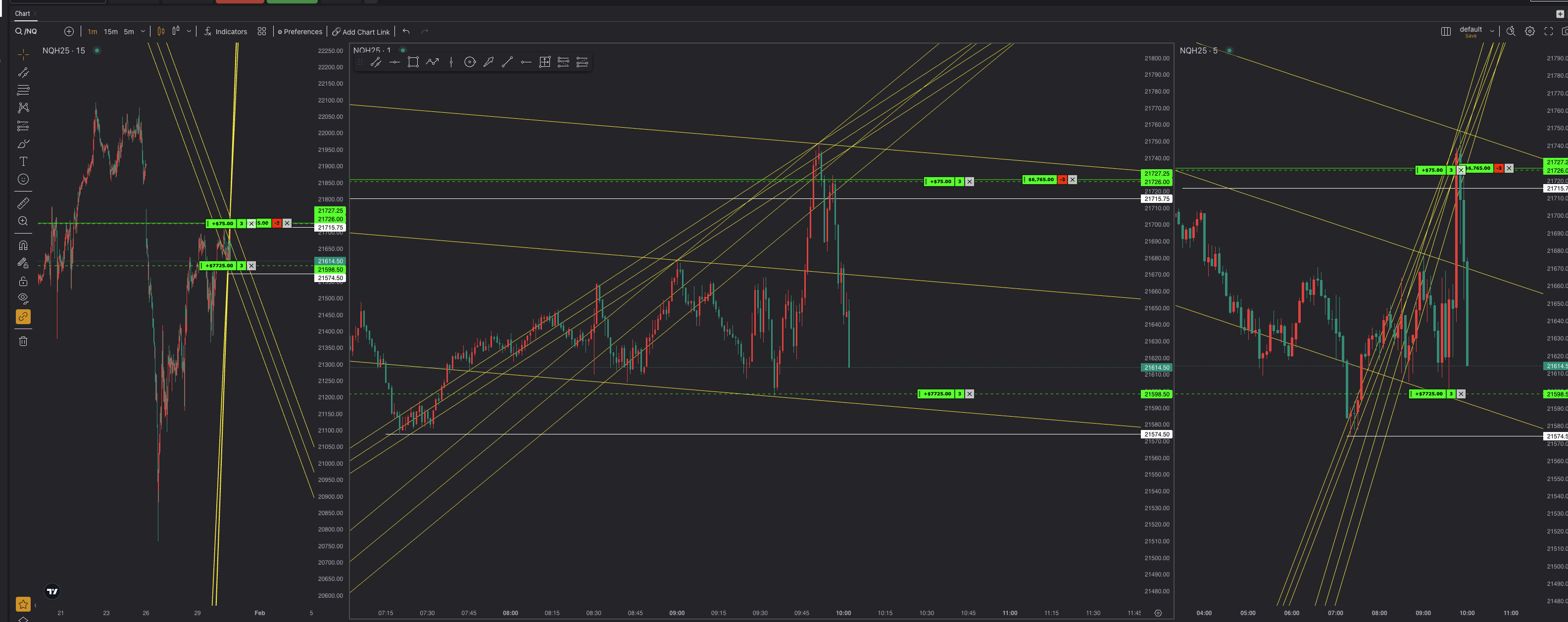
Task: Expand the chart style dropdown arrow
Action: point(189,32)
